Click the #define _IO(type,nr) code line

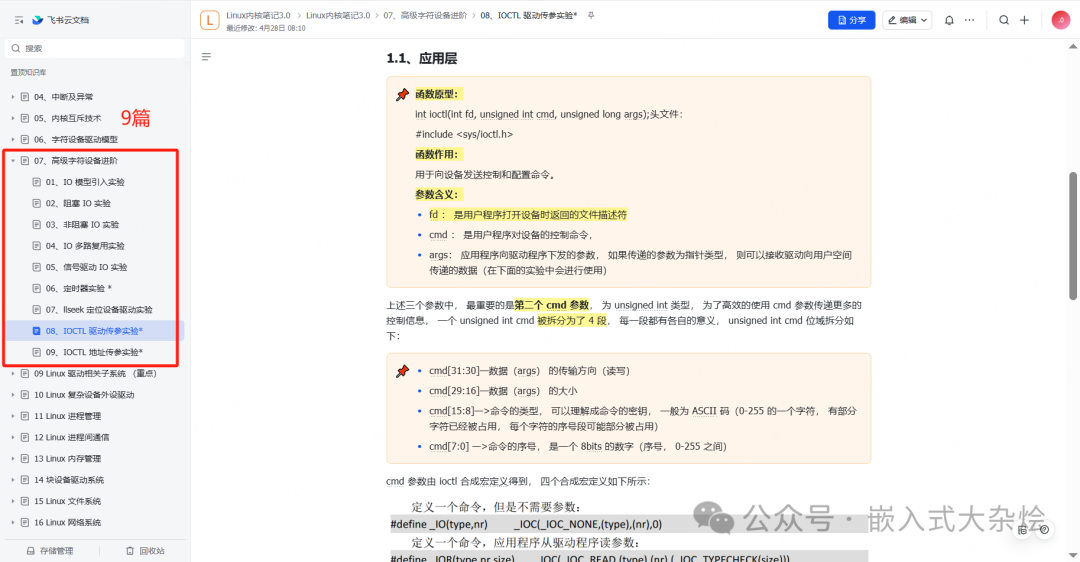click(526, 524)
